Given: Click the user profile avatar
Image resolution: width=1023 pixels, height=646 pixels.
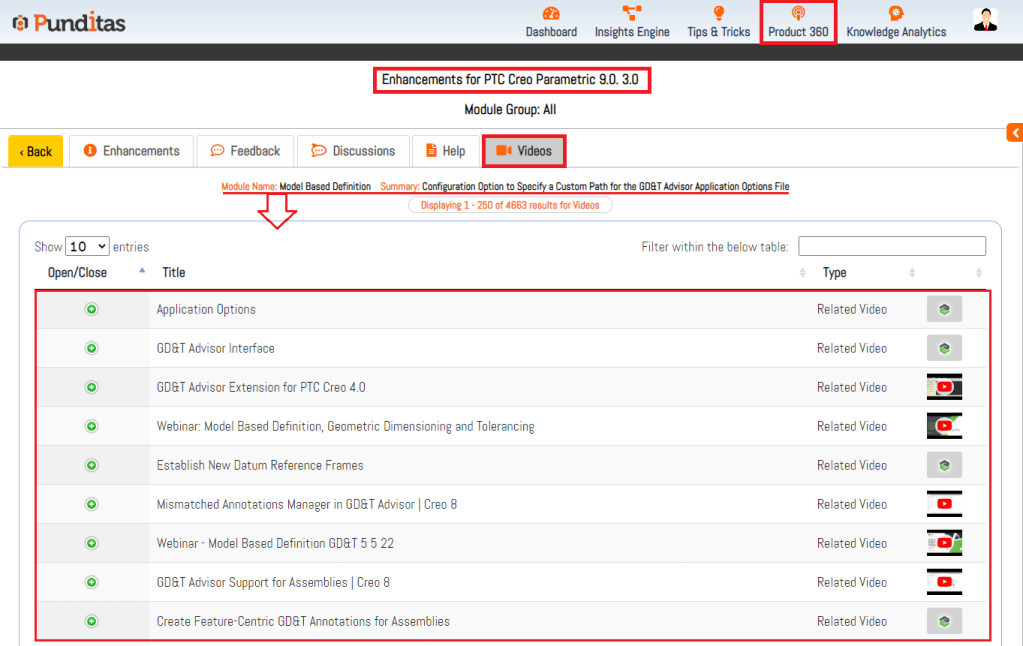Looking at the screenshot, I should coord(985,20).
